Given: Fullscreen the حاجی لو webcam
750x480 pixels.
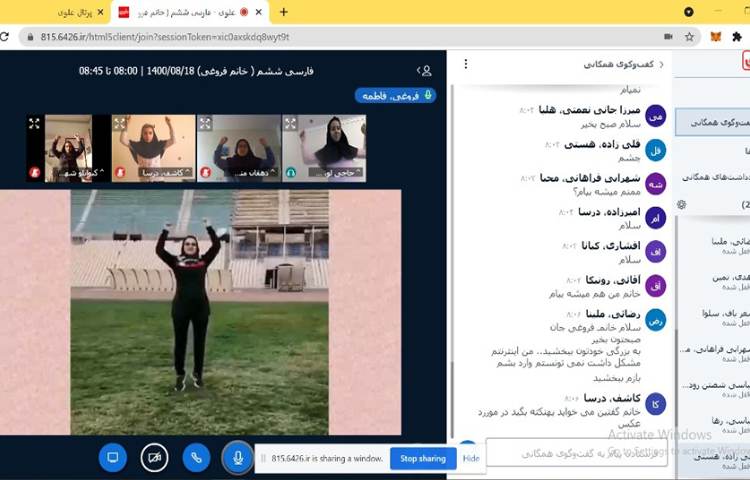Looking at the screenshot, I should point(291,124).
